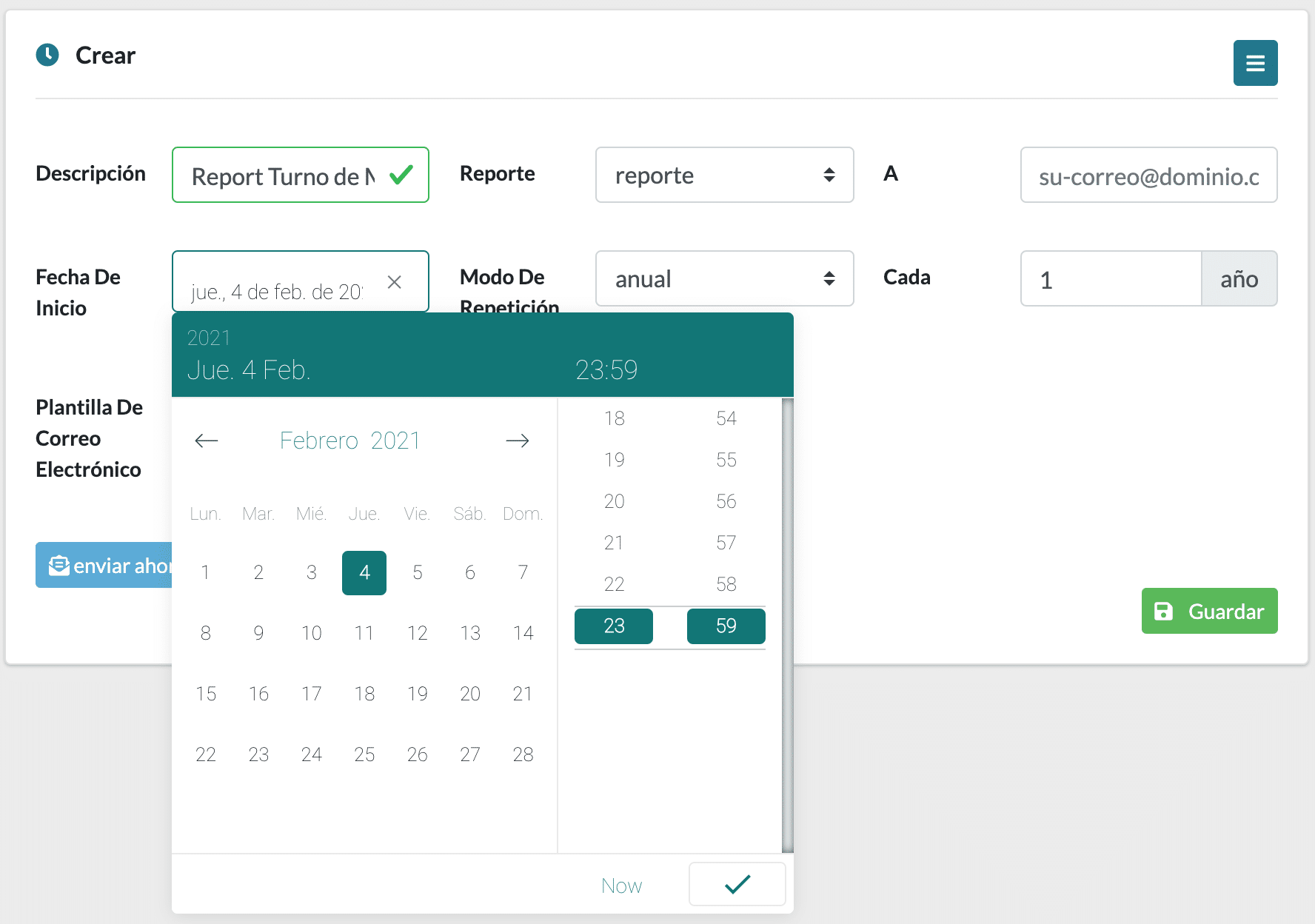Choose hour 21 in time list
Screen dimensions: 1315x924
(614, 543)
